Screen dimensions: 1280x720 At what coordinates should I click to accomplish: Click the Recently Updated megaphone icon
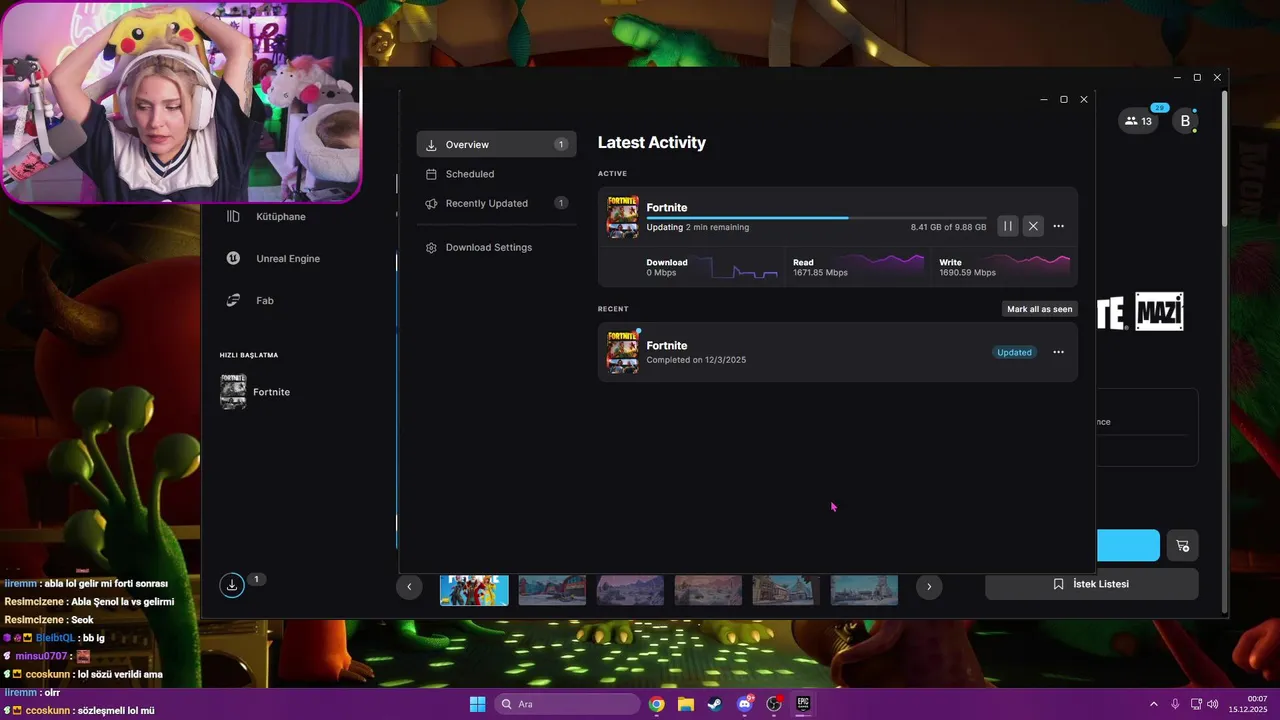coord(431,203)
